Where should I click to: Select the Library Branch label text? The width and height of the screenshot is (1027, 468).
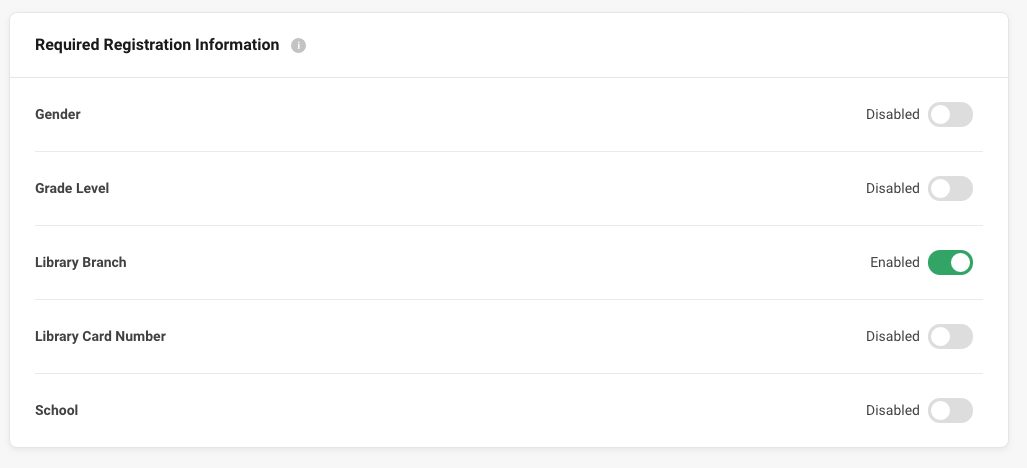click(x=81, y=262)
